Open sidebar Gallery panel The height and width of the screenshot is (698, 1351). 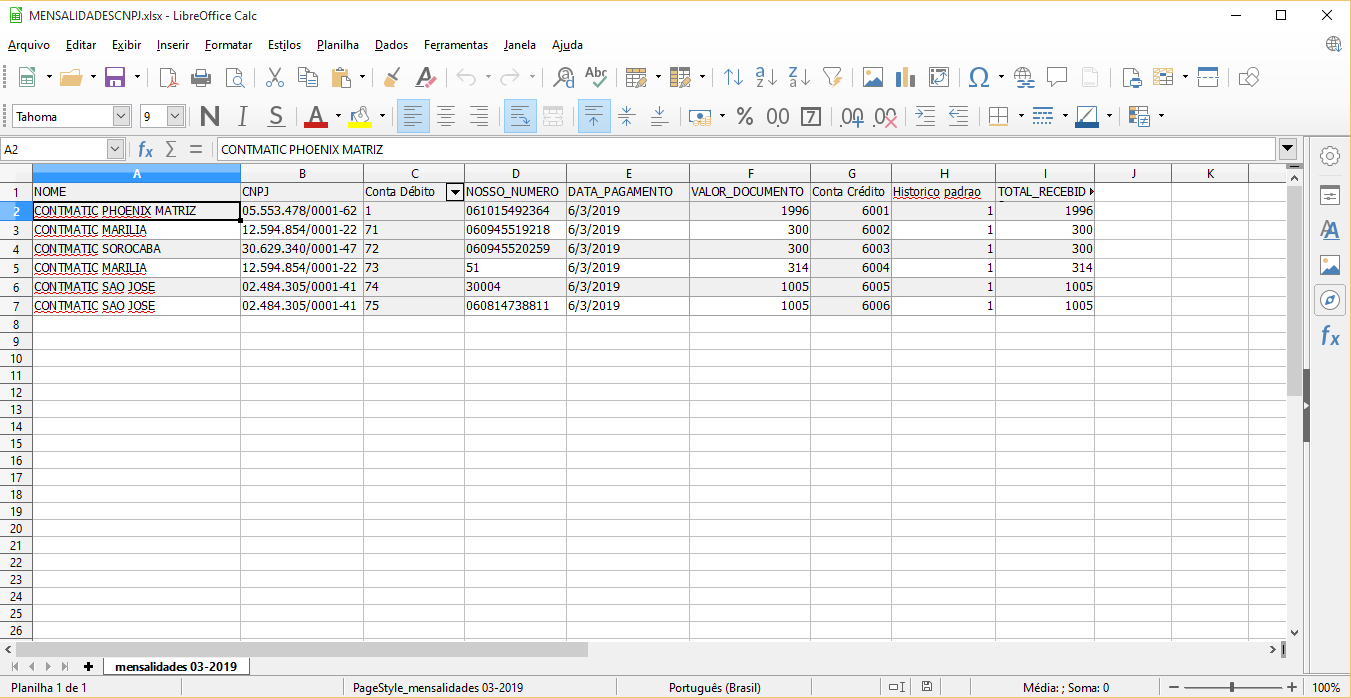(x=1329, y=265)
